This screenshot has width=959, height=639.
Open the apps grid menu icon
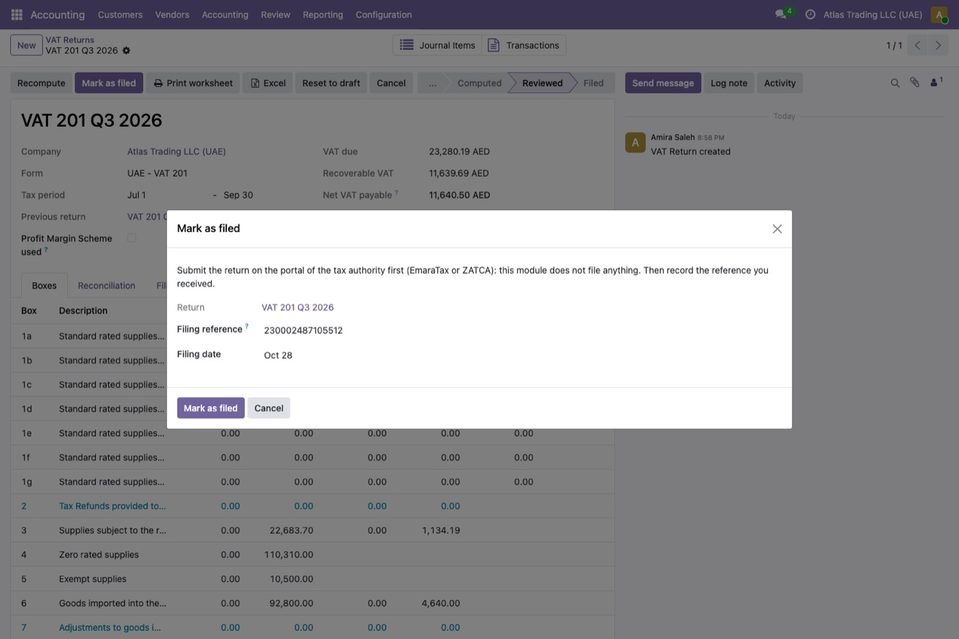click(x=17, y=14)
